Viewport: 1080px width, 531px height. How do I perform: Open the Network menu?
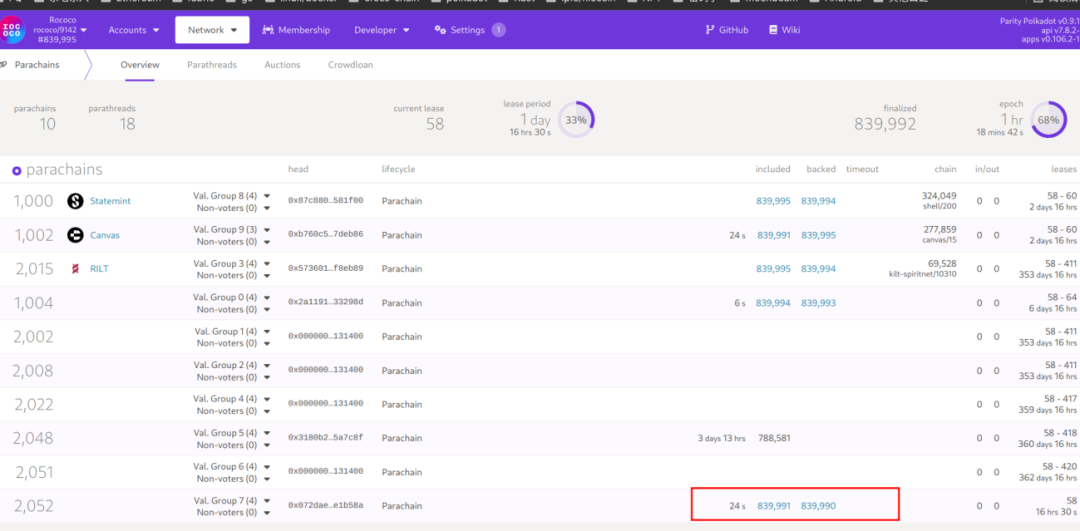click(212, 30)
